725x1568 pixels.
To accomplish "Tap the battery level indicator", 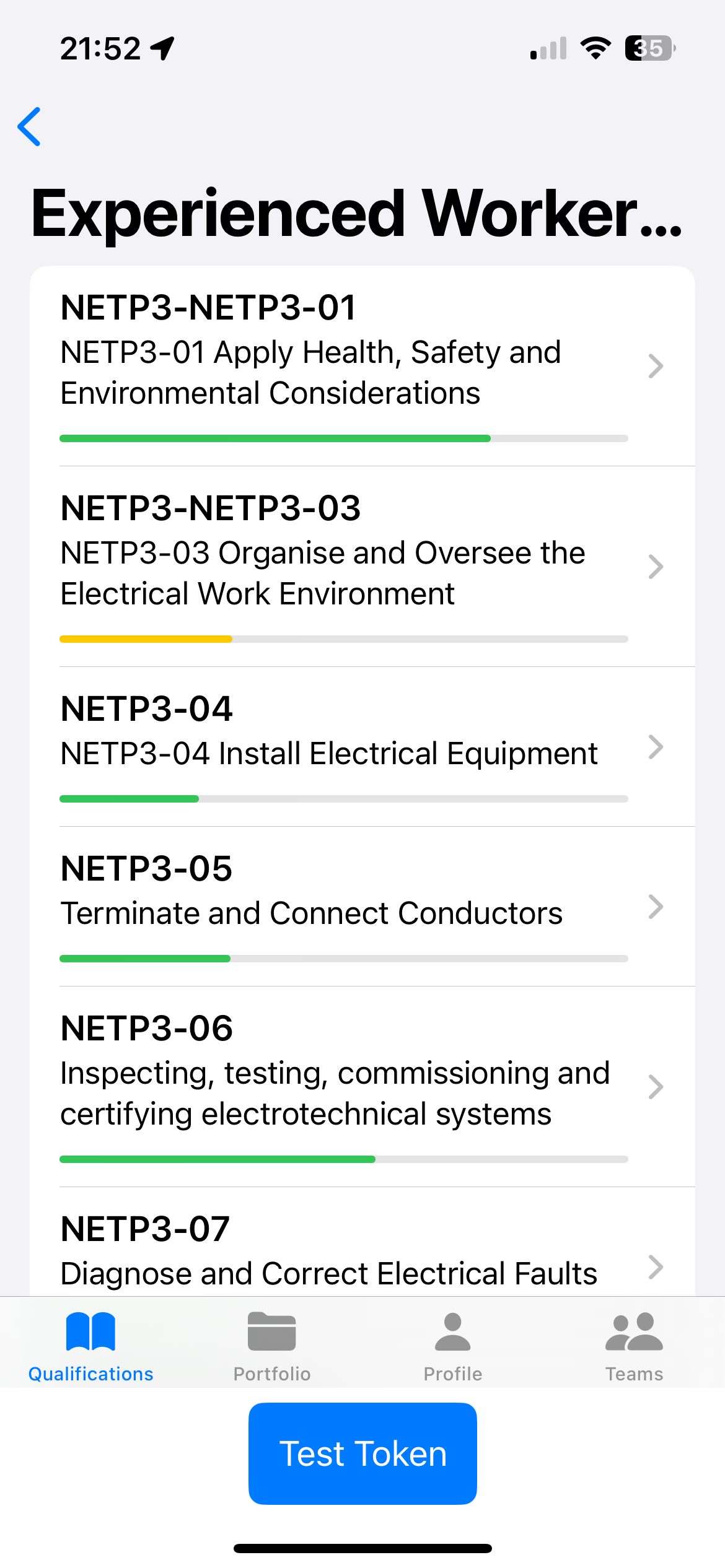I will click(649, 48).
